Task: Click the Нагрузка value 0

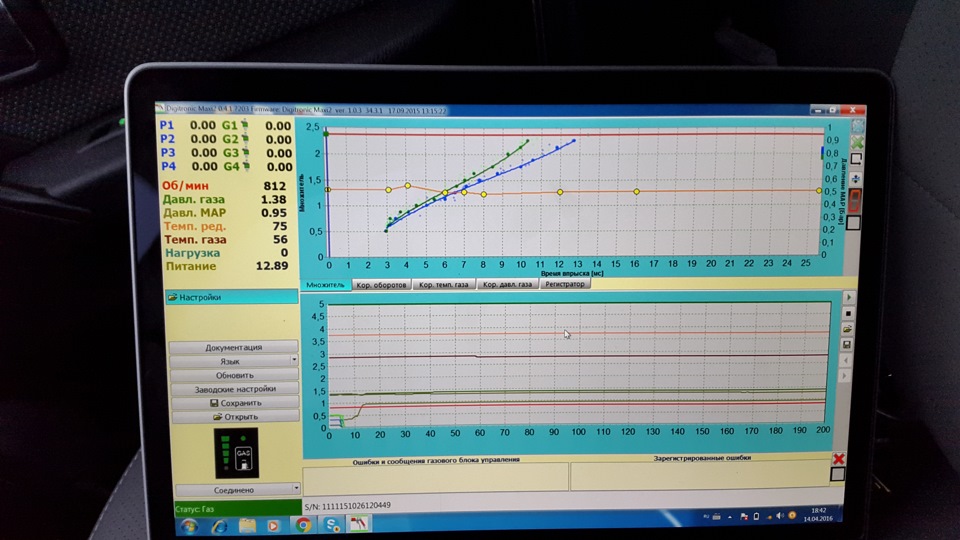Action: point(284,252)
